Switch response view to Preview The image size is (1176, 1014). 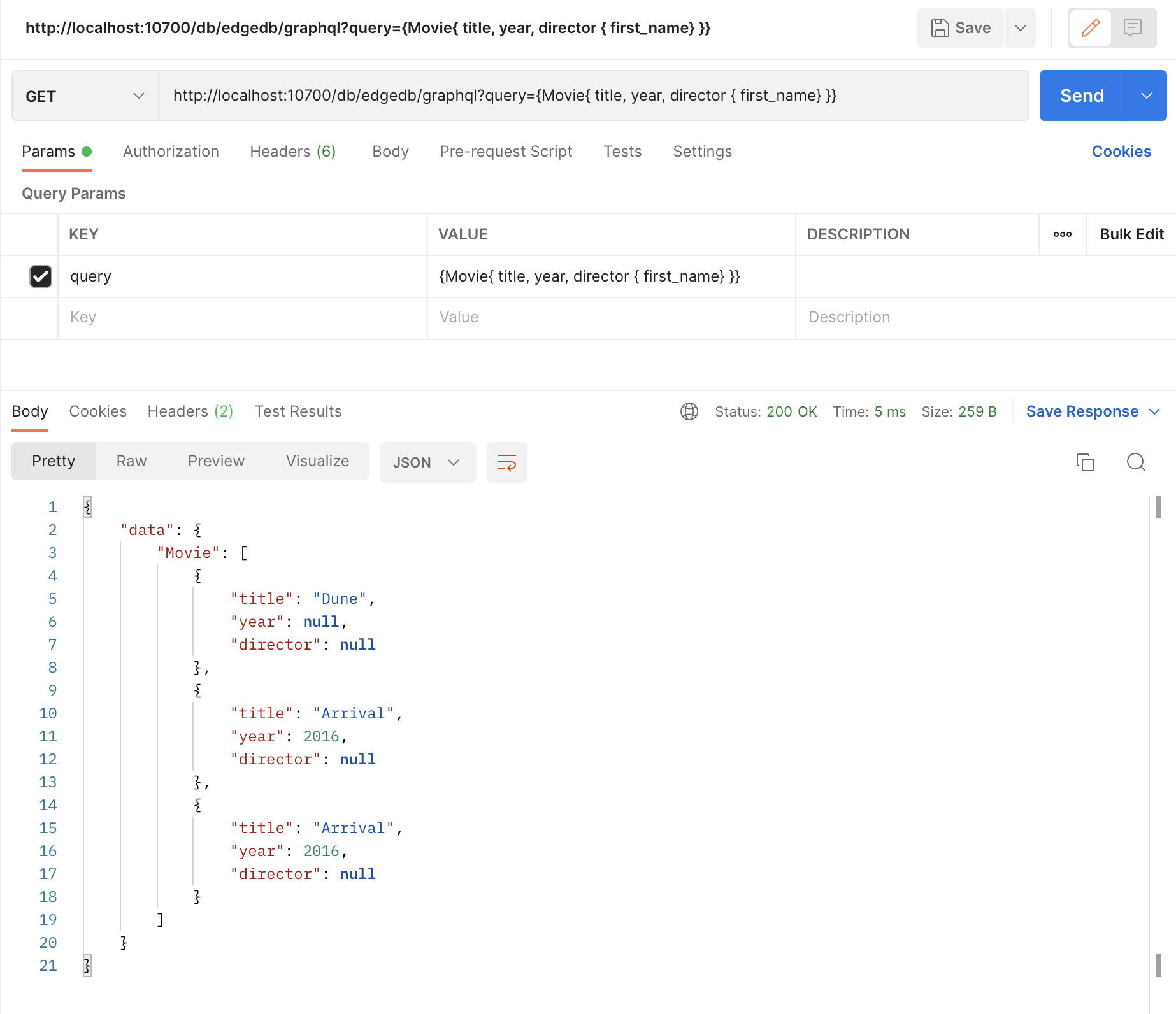point(216,461)
